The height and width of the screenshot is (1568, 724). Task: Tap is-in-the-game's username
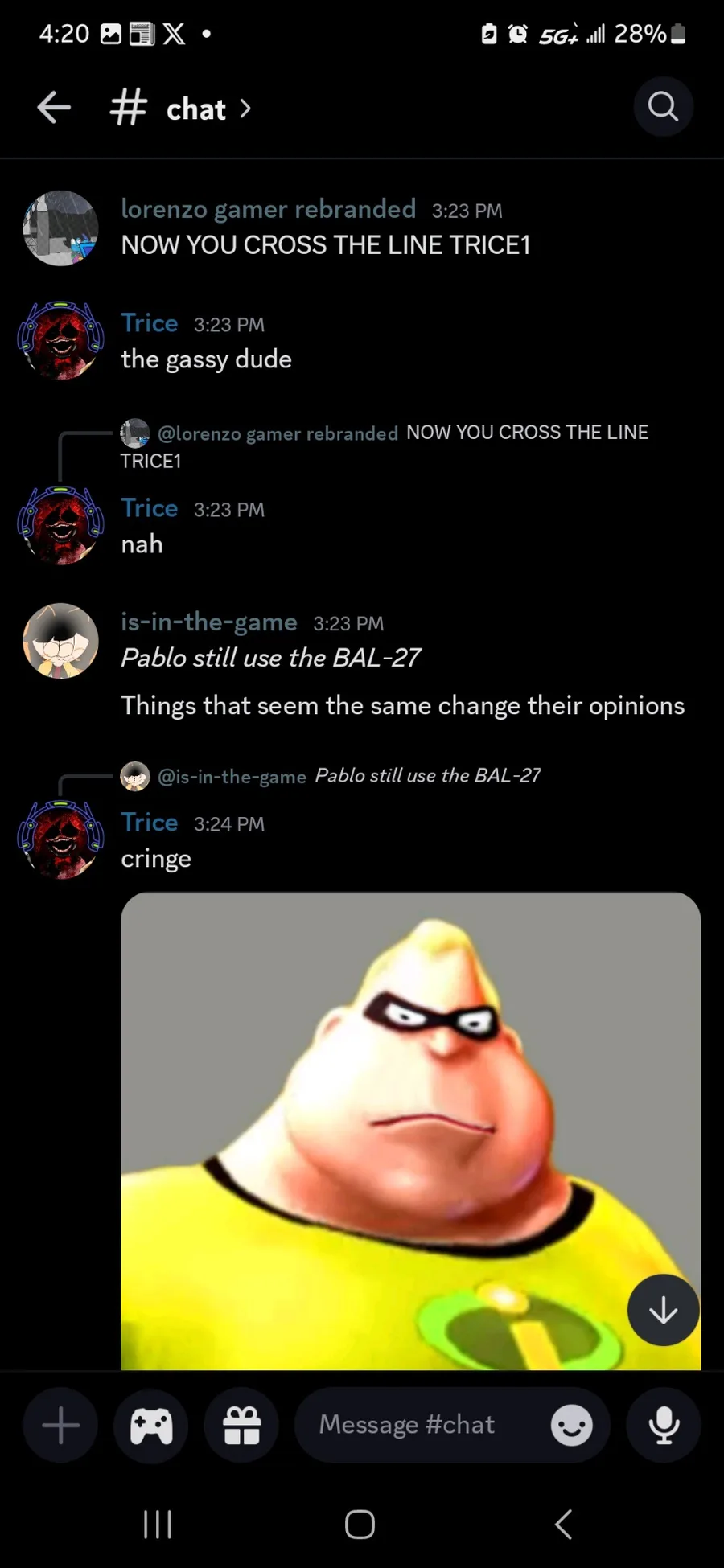[x=209, y=622]
